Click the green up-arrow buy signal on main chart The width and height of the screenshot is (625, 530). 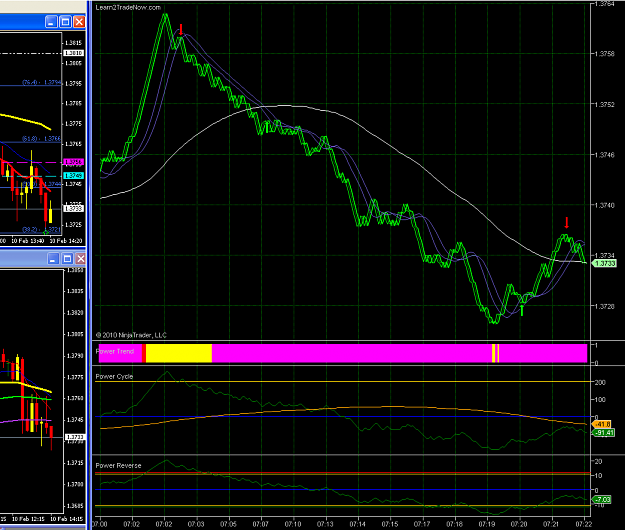pyautogui.click(x=522, y=310)
